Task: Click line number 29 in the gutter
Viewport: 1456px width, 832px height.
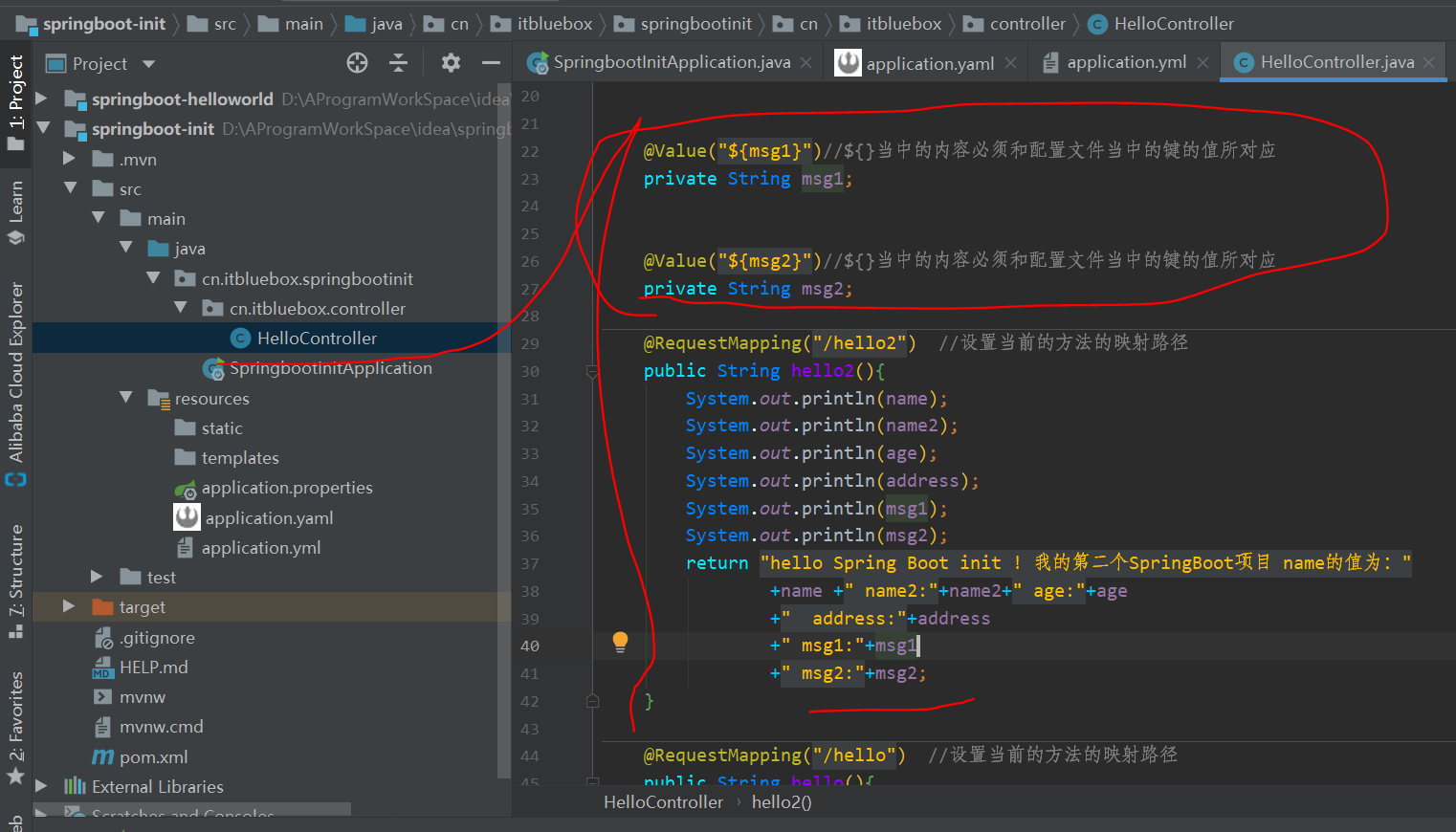Action: coord(530,343)
